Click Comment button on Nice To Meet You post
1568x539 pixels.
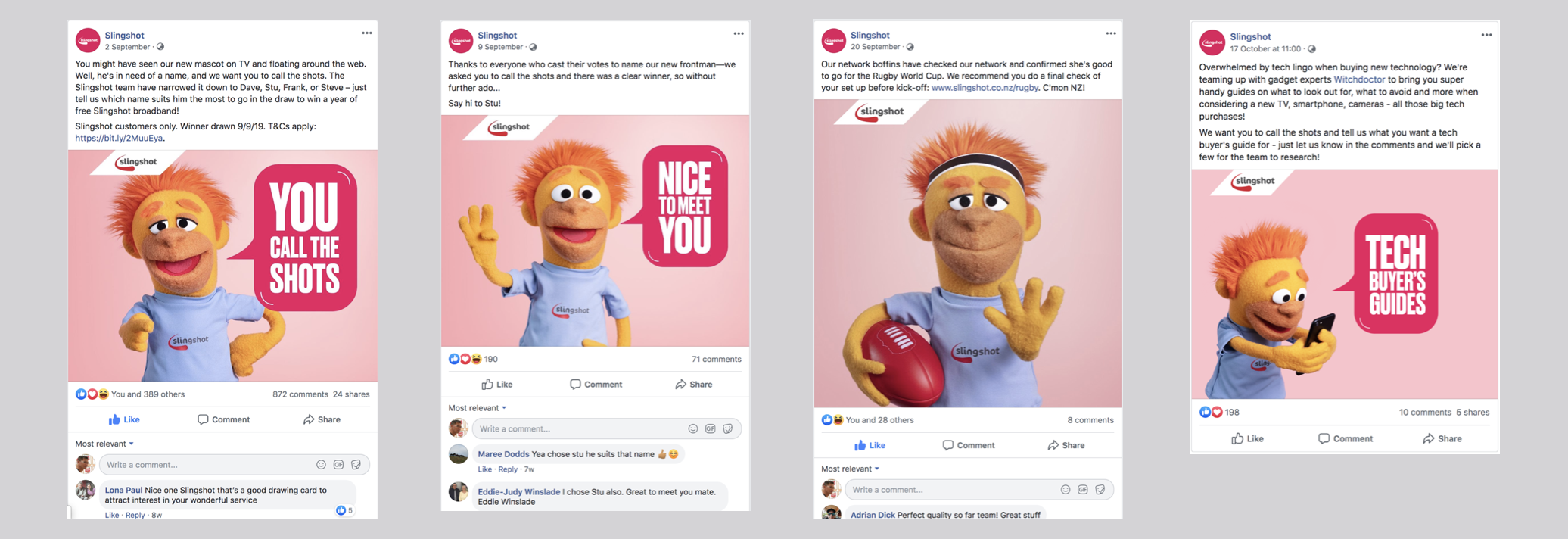pyautogui.click(x=596, y=385)
